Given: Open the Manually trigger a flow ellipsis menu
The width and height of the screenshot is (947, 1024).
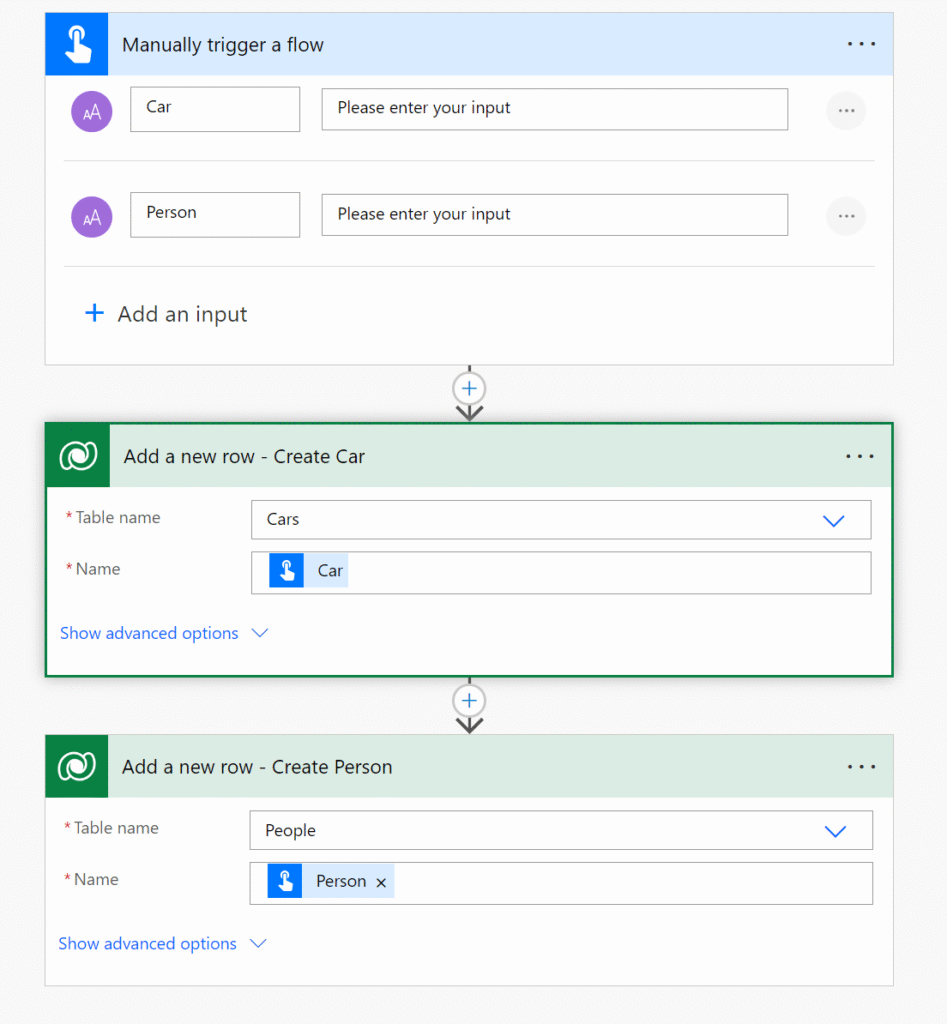Looking at the screenshot, I should [x=861, y=44].
